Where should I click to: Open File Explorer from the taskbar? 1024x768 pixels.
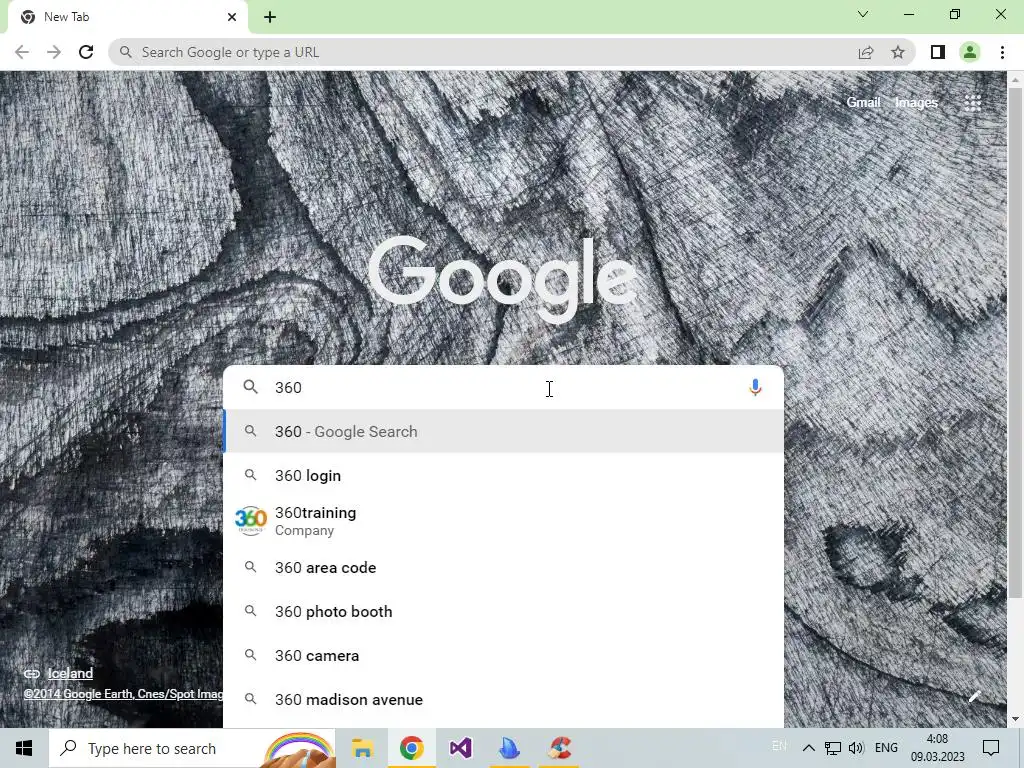[362, 748]
